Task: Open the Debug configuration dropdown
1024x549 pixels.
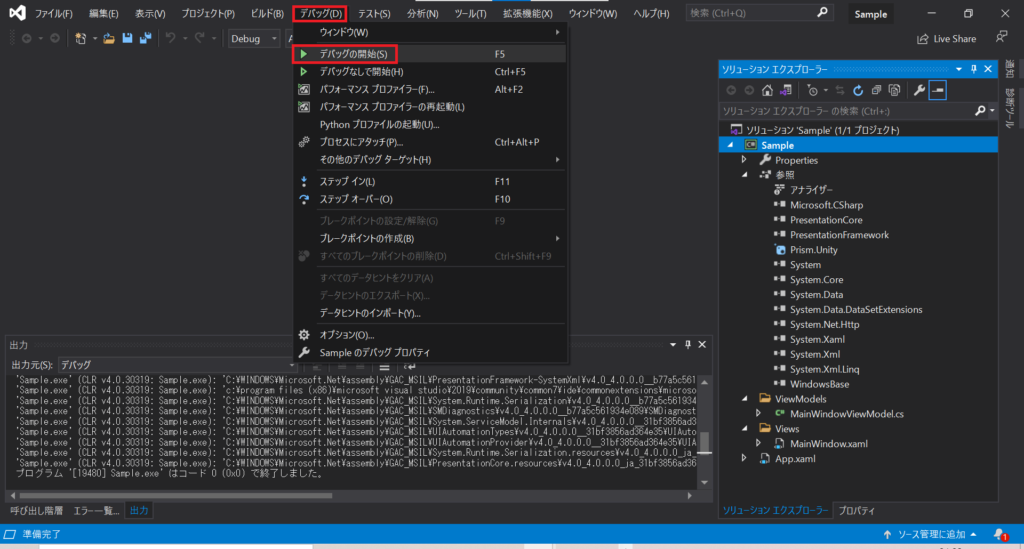Action: (254, 39)
